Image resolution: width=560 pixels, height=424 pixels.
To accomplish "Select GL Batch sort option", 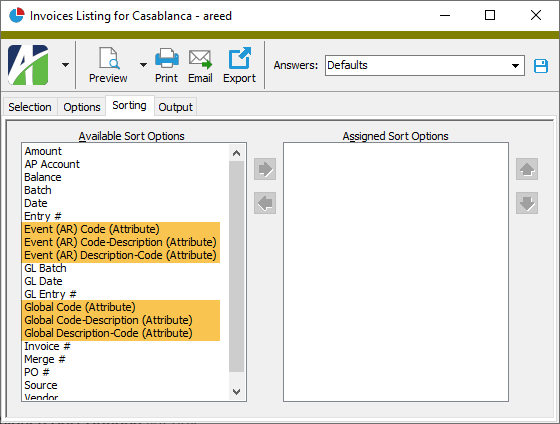I will [45, 268].
